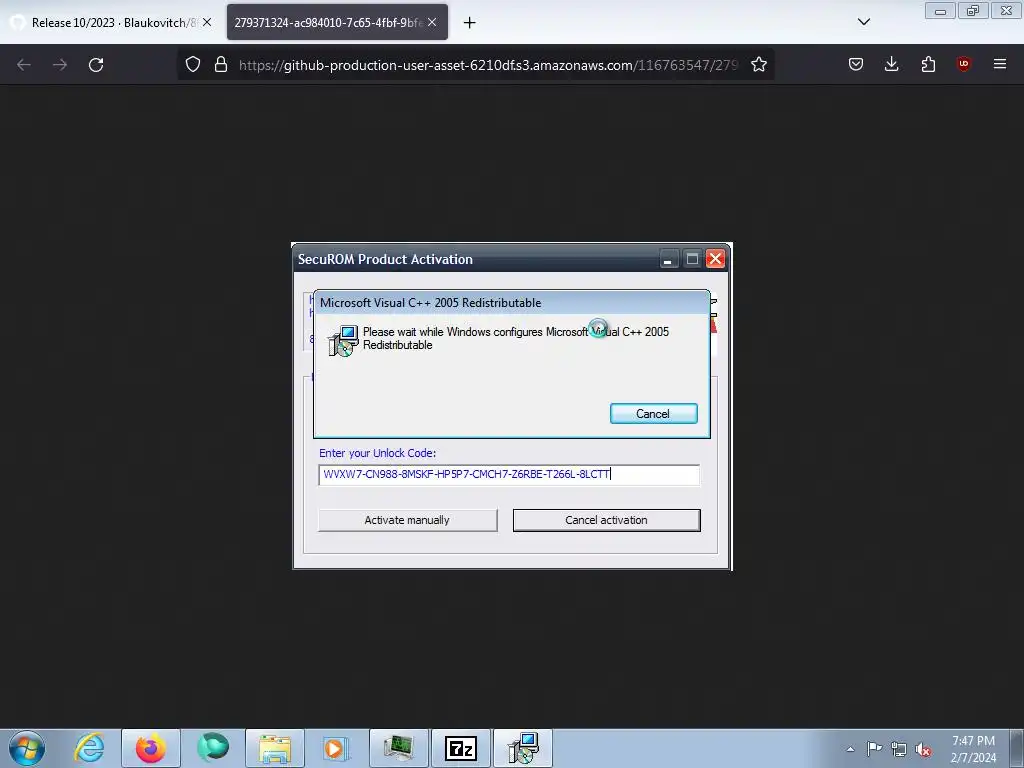The image size is (1024, 768).
Task: Show hidden system tray icons
Action: 850,749
